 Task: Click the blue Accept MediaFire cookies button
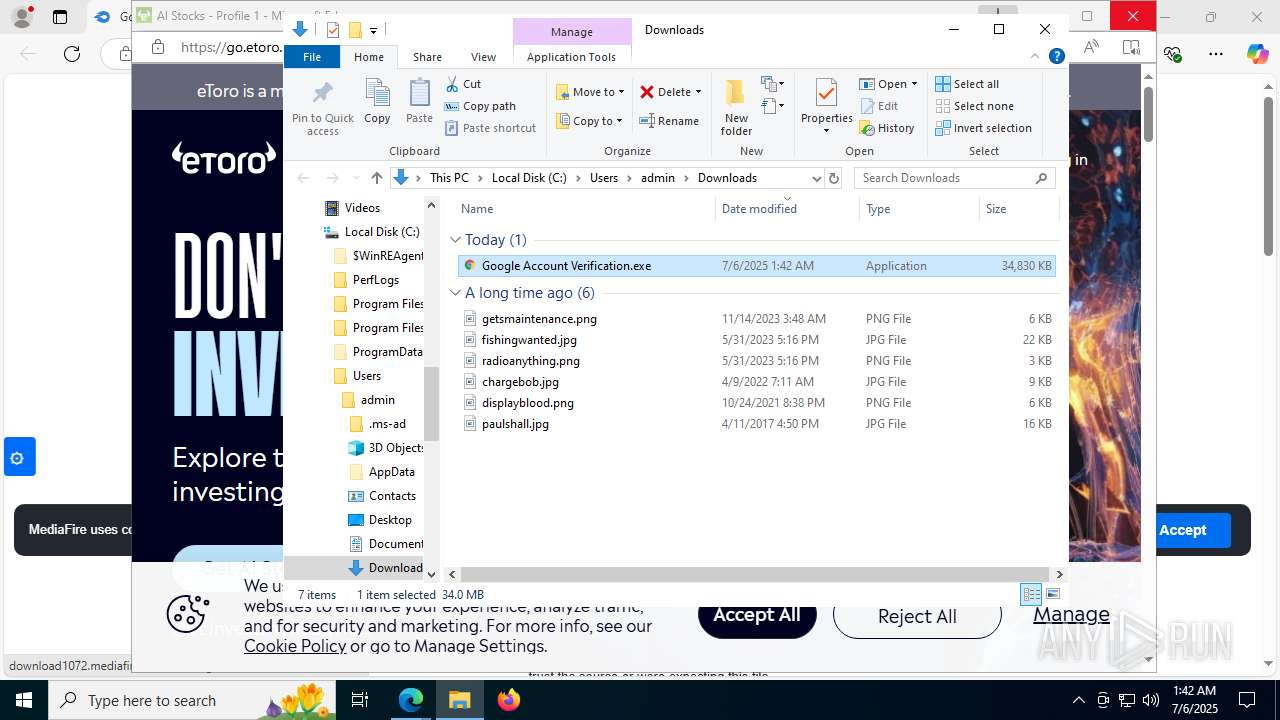(1183, 530)
